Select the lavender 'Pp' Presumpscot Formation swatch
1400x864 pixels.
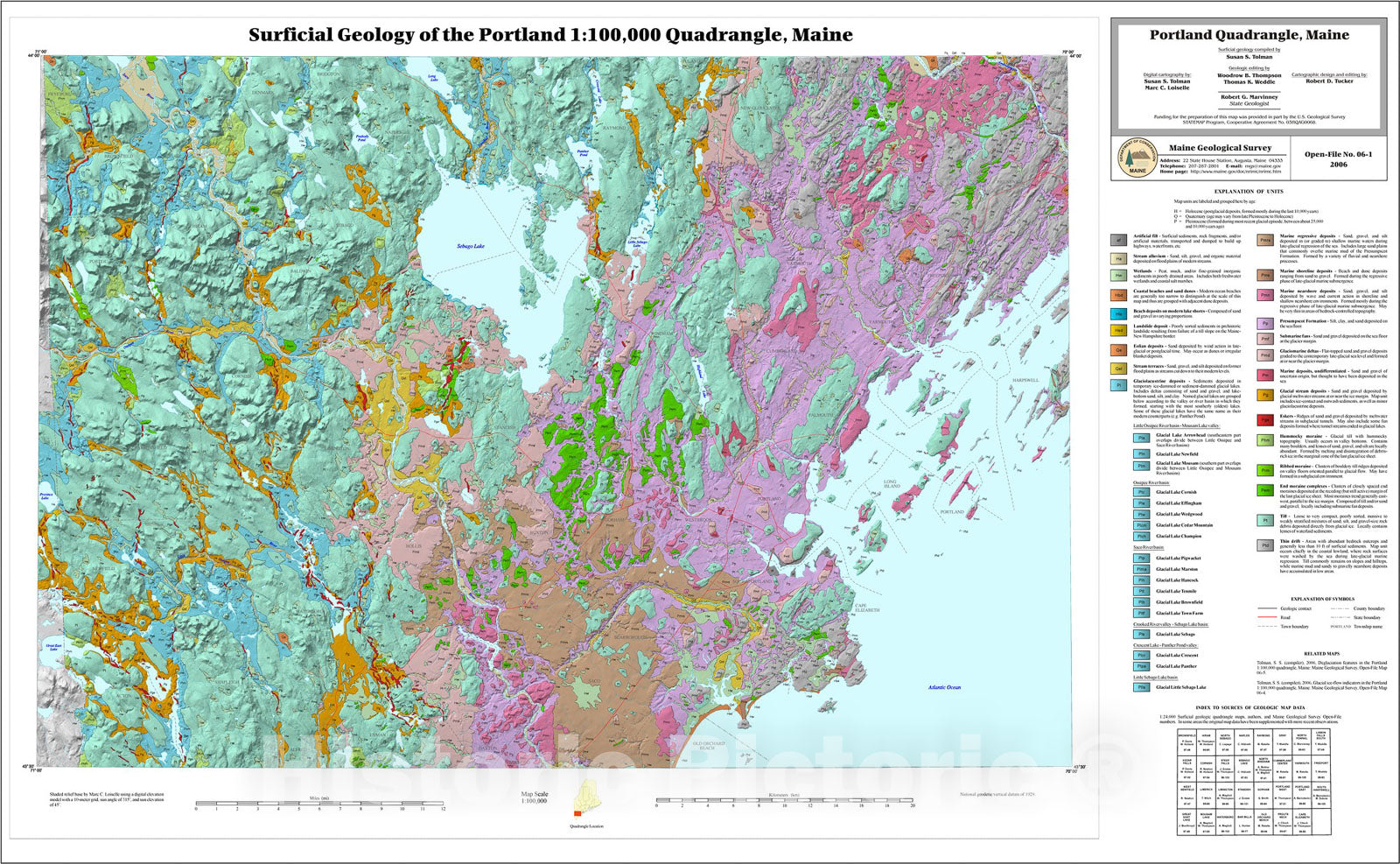(x=1265, y=324)
